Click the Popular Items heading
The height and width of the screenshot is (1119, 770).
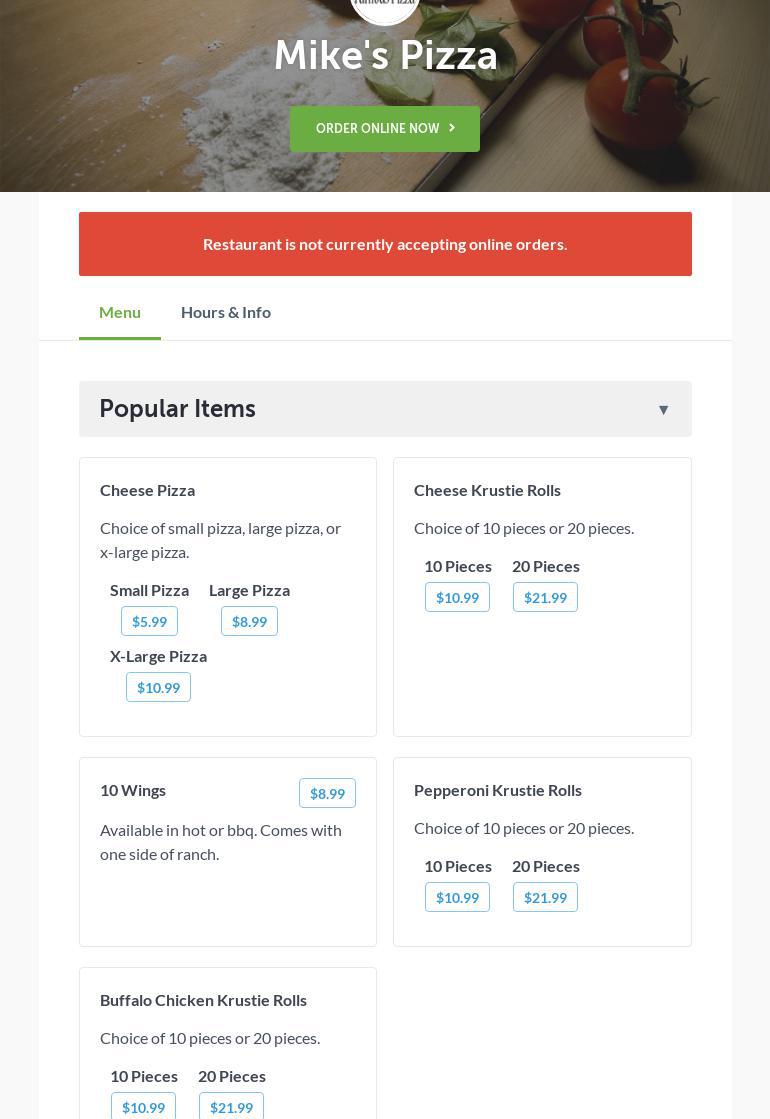point(177,409)
